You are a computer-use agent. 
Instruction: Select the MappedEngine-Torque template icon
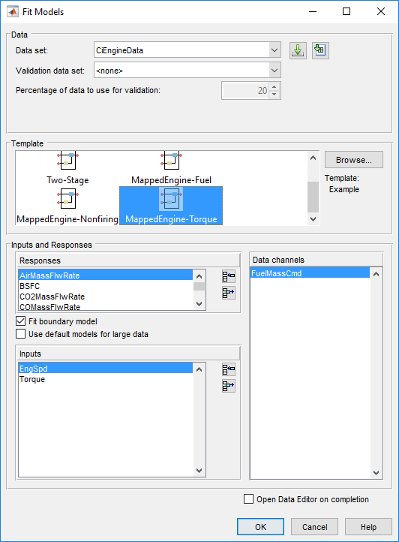171,199
